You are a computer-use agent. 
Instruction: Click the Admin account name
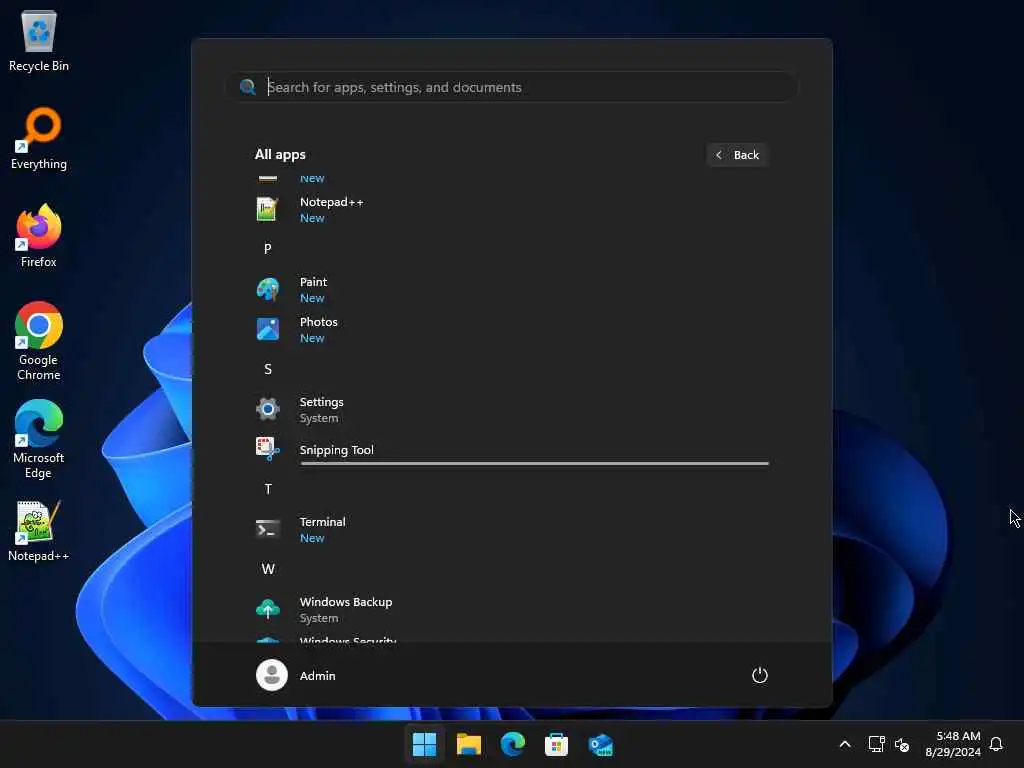click(x=317, y=676)
